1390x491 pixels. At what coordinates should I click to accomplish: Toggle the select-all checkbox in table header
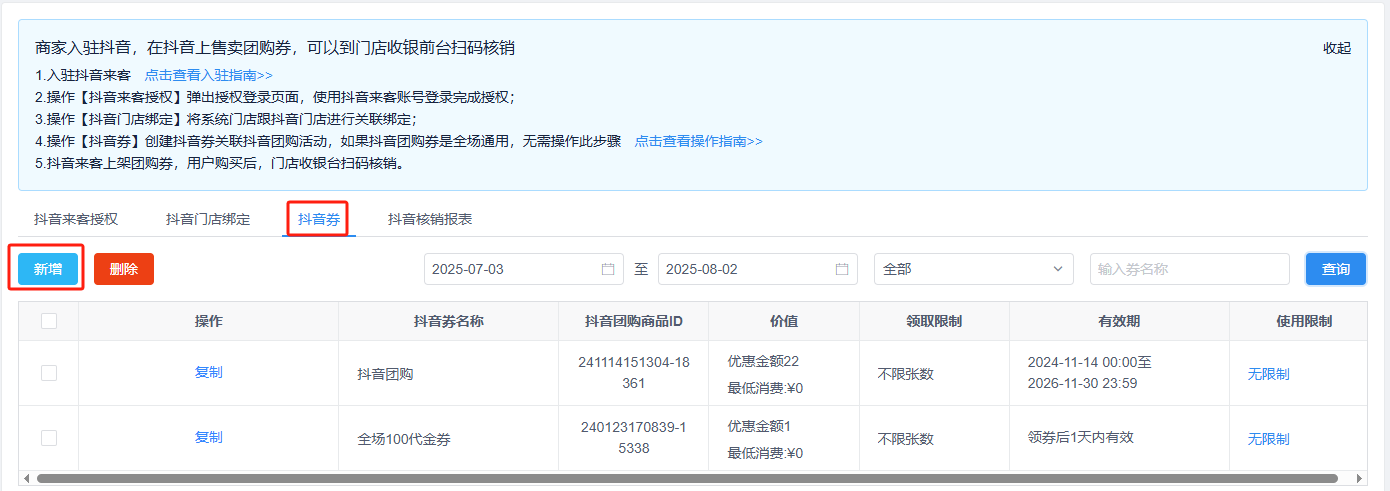click(x=48, y=321)
